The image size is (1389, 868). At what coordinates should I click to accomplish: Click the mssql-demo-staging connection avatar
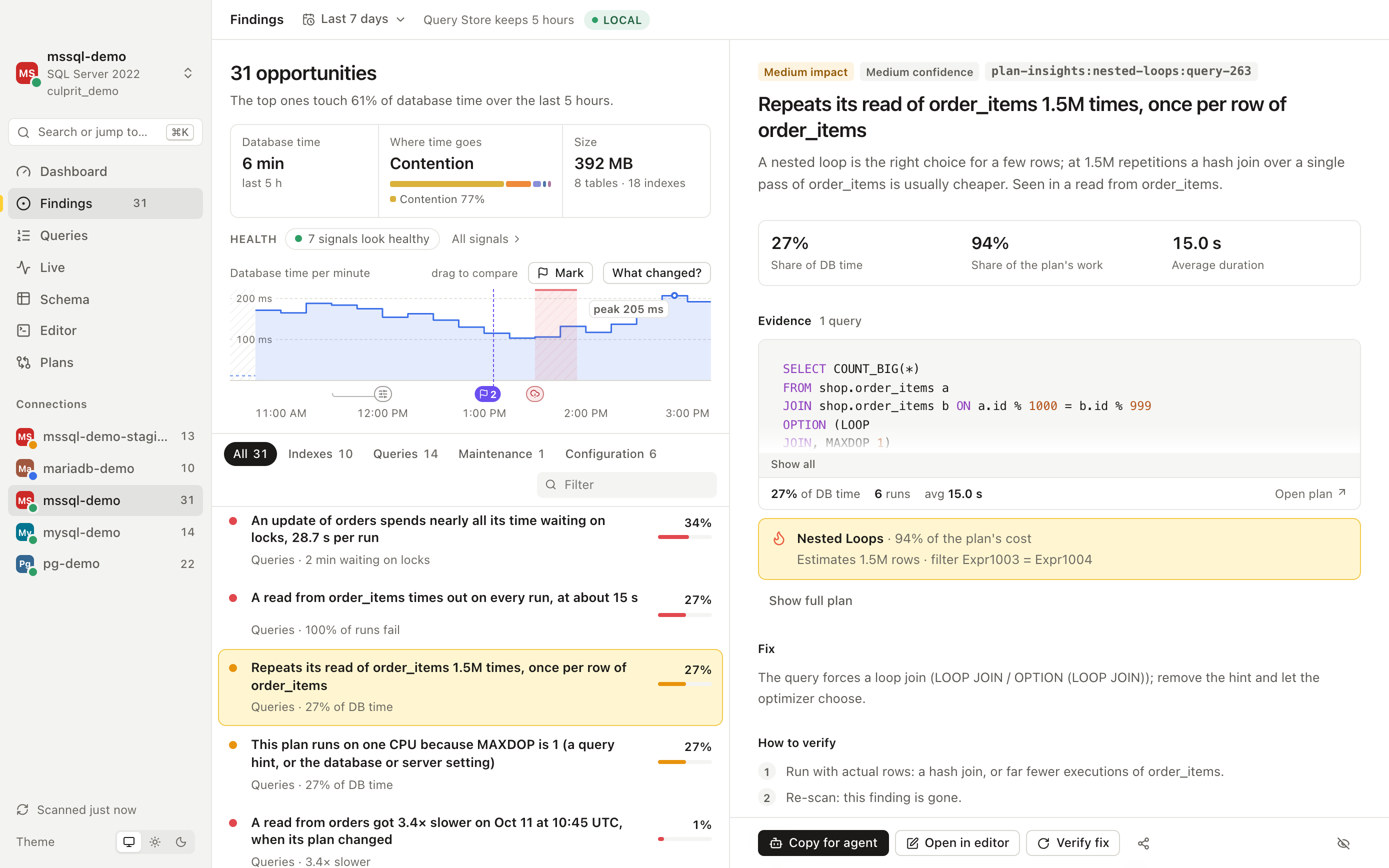[25, 437]
